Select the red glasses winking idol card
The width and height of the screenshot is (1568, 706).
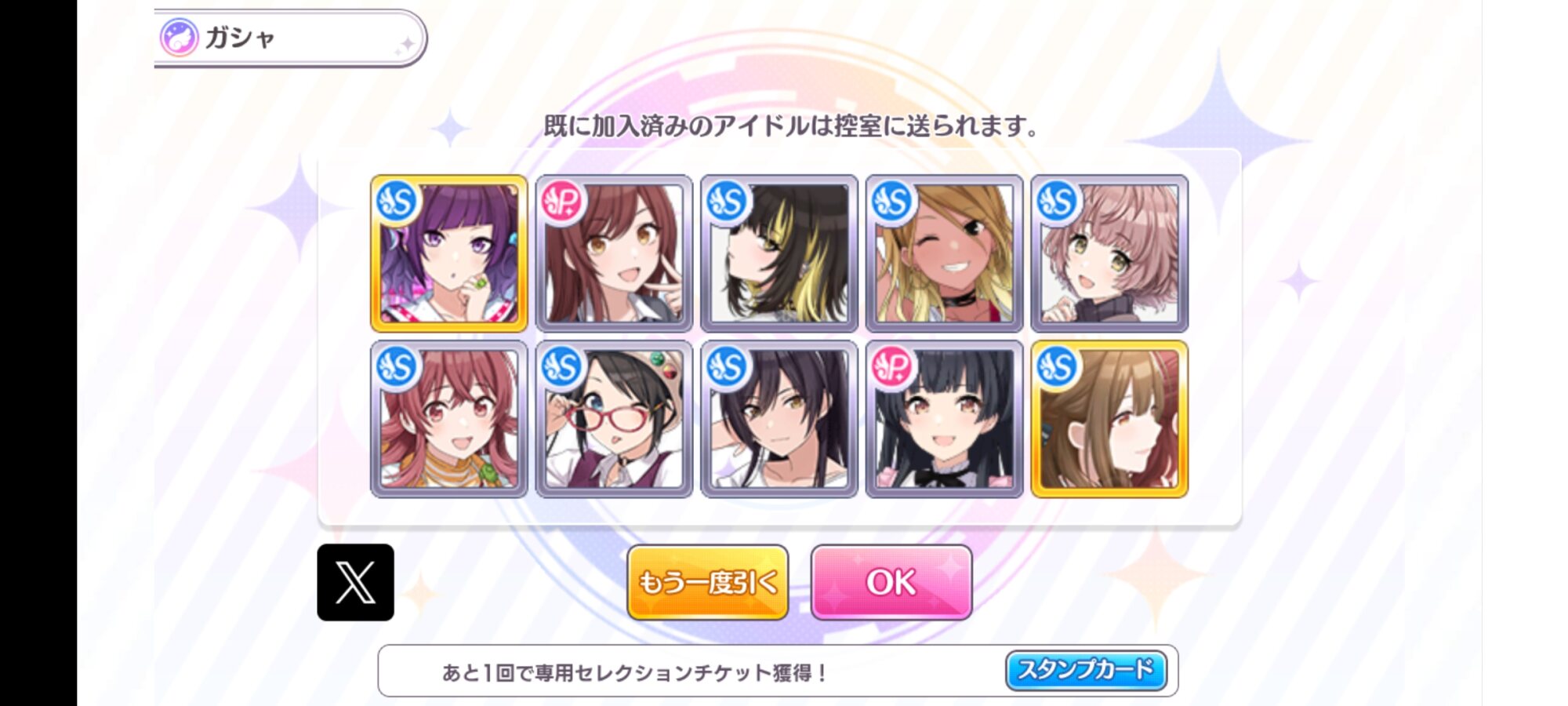click(x=614, y=419)
